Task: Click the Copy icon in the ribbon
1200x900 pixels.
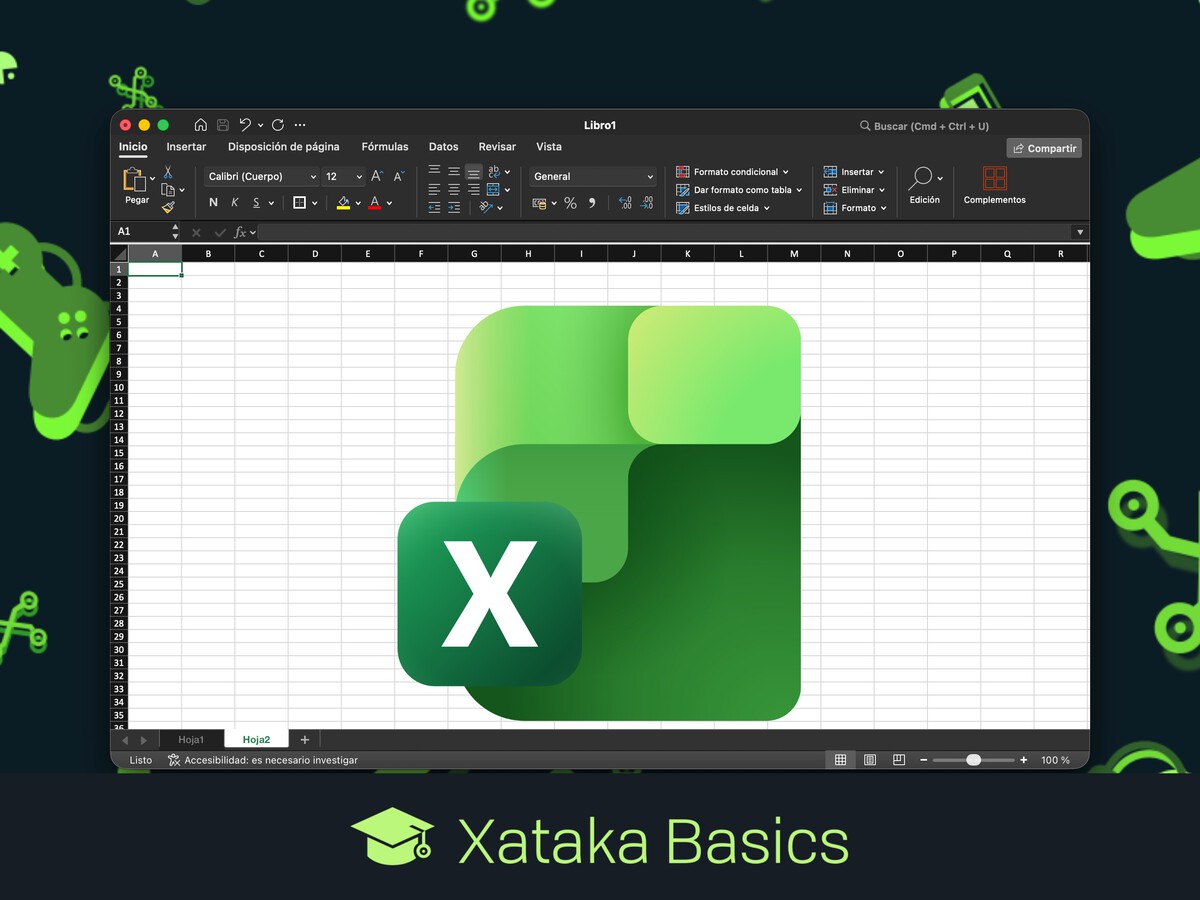Action: coord(168,190)
